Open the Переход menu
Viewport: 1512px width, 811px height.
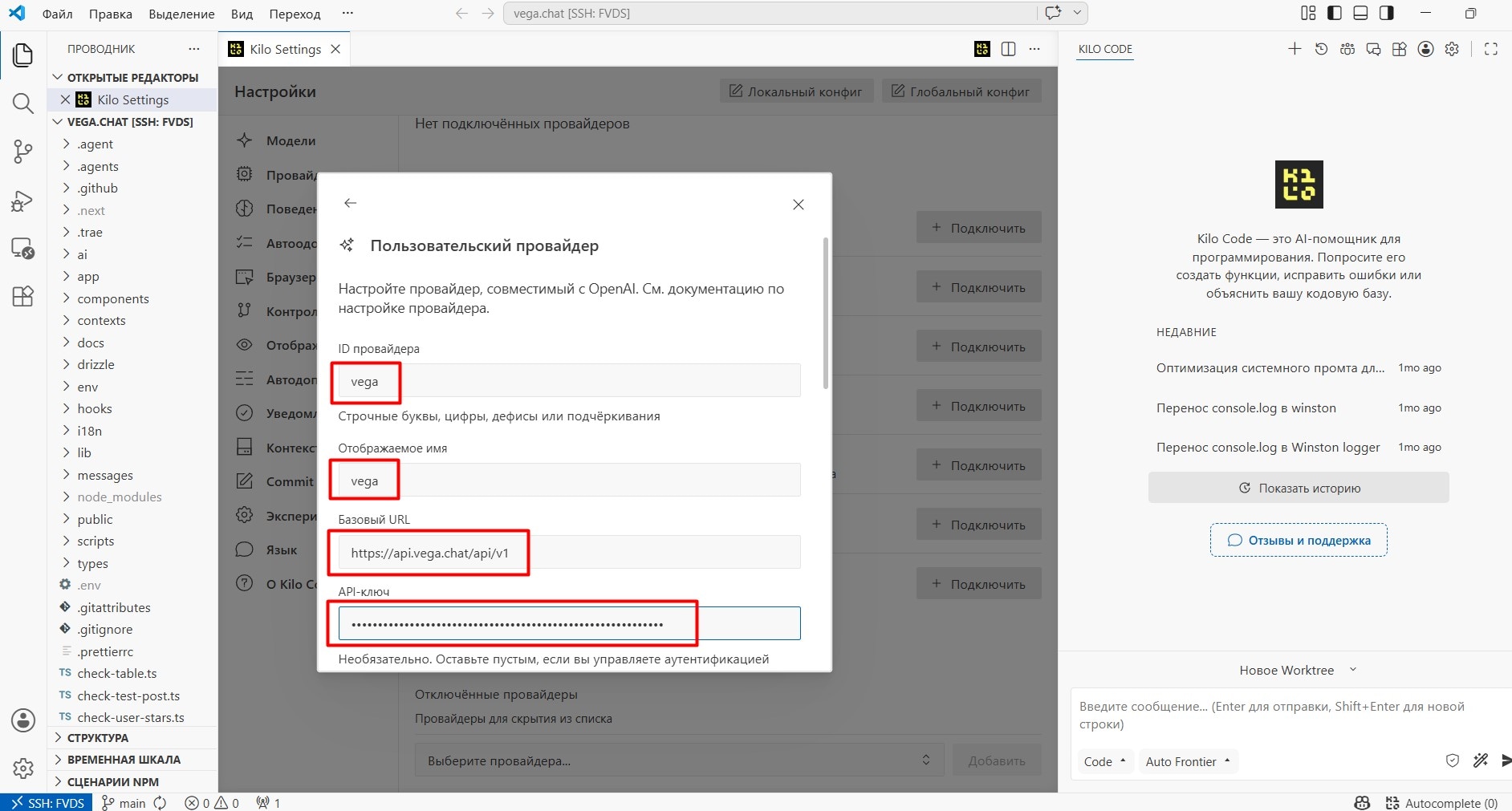click(295, 14)
